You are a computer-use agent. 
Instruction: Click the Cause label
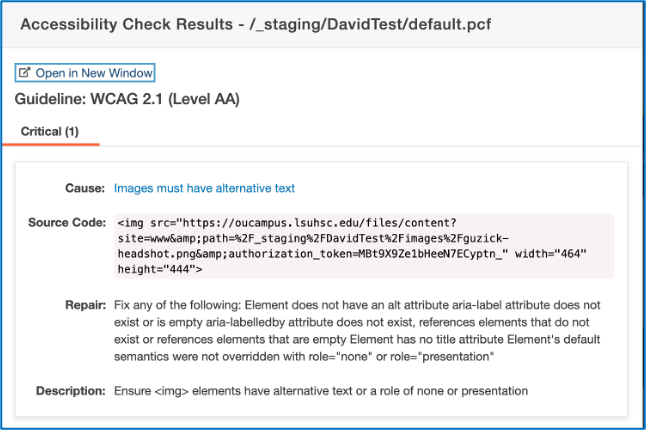85,188
